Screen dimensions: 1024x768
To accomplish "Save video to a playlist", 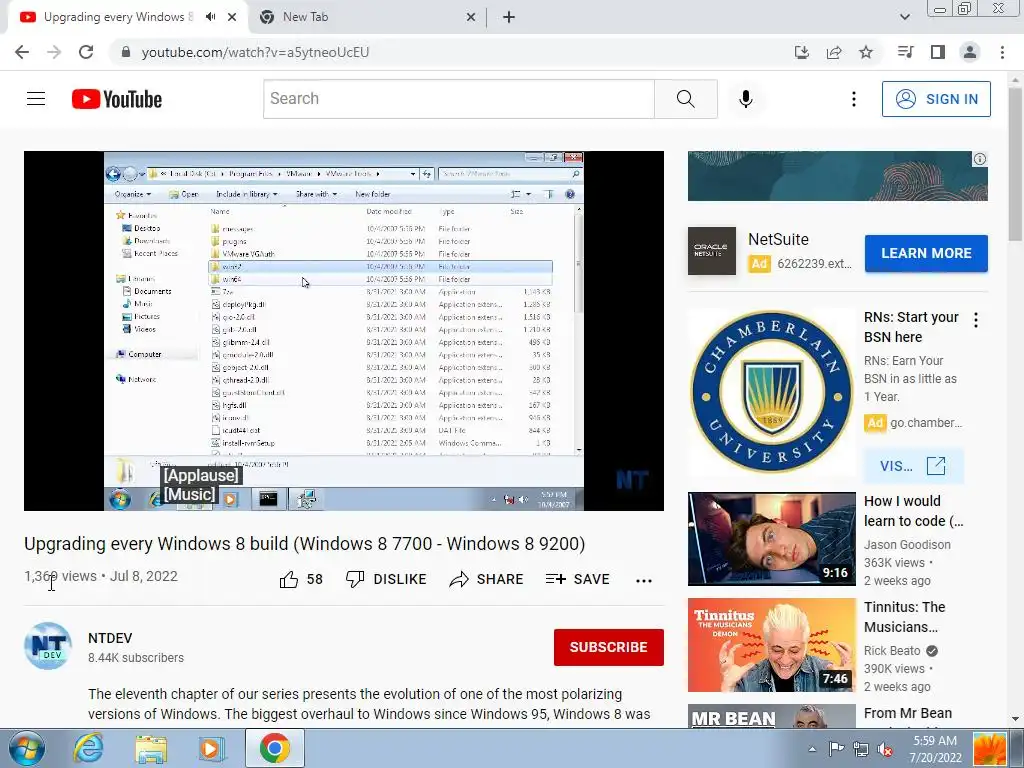I will pyautogui.click(x=577, y=579).
